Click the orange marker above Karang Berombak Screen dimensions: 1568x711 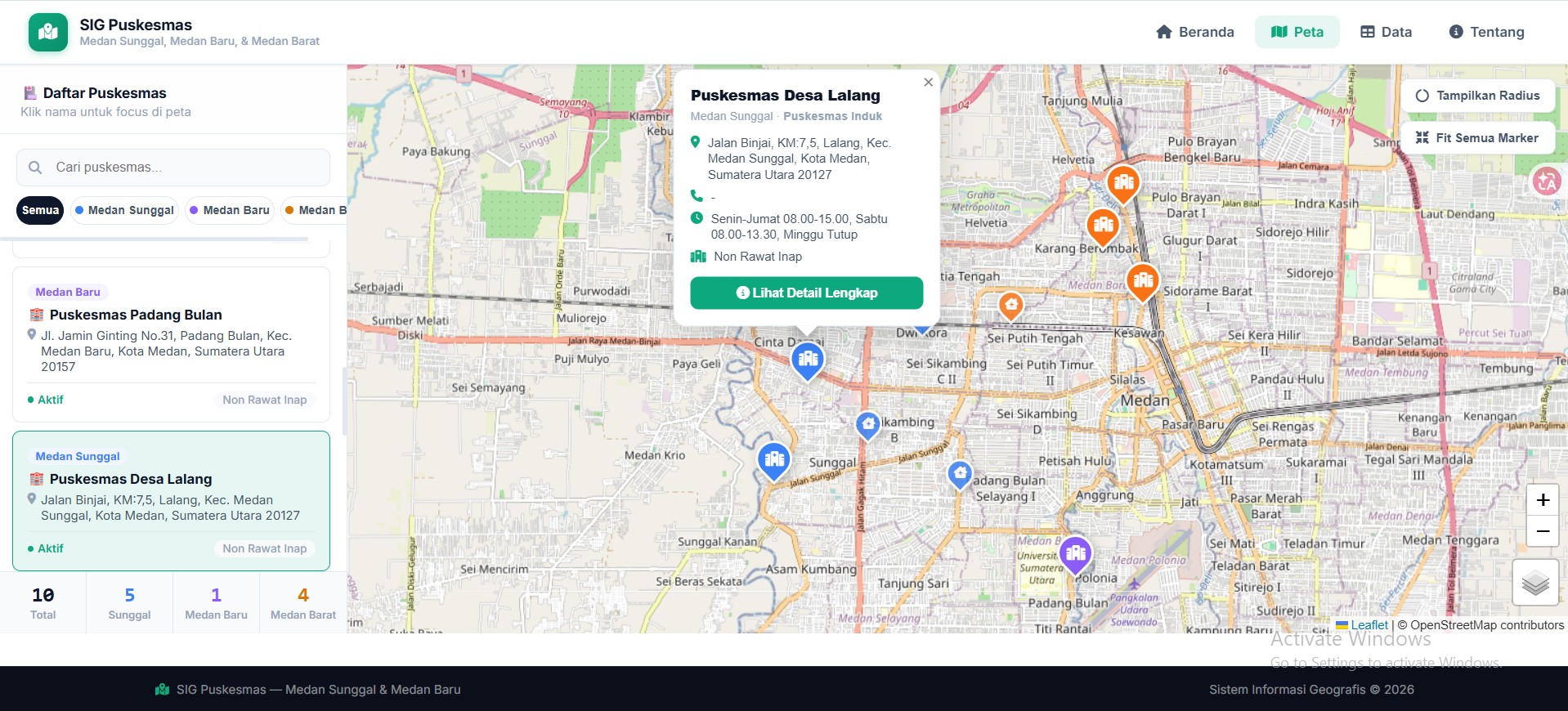(x=1103, y=226)
